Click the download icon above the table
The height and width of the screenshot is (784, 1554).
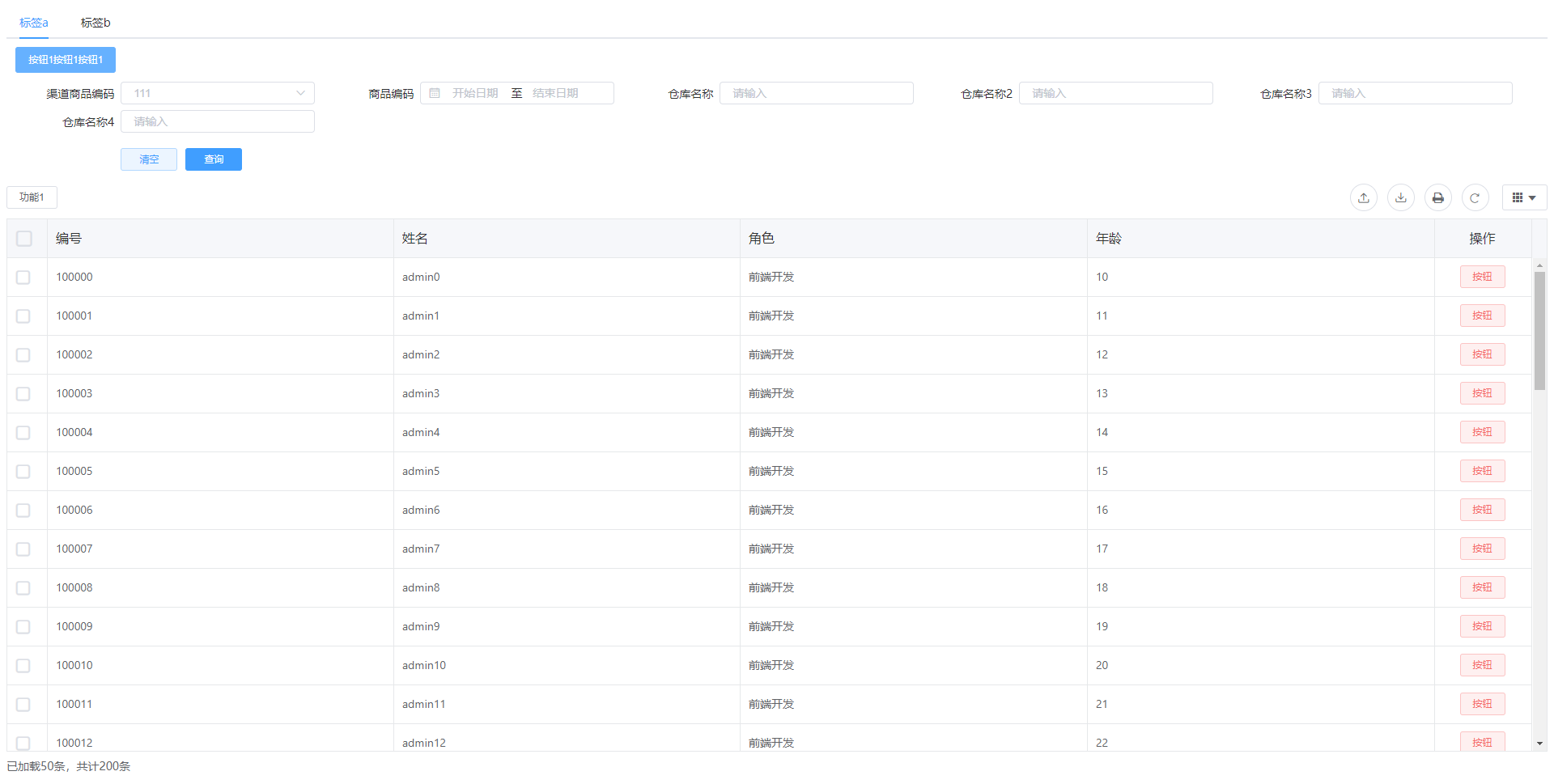1401,197
